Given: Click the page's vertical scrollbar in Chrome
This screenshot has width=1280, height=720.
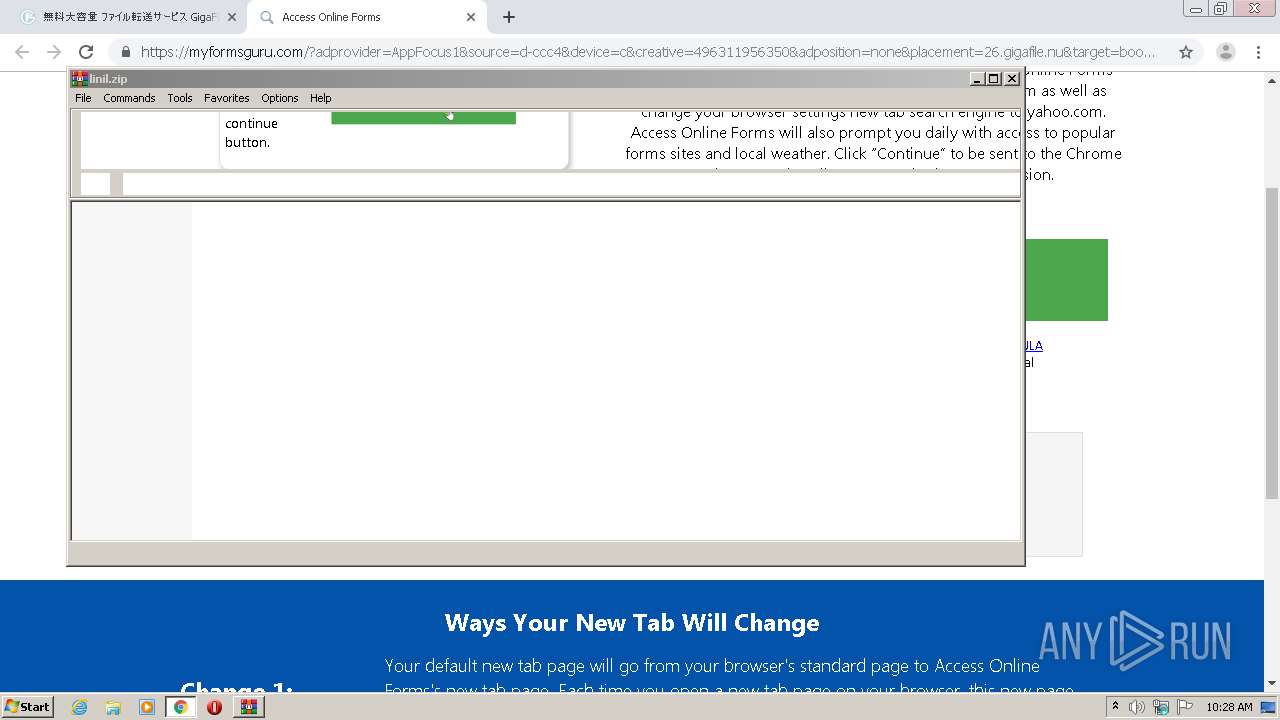Looking at the screenshot, I should point(1272,343).
